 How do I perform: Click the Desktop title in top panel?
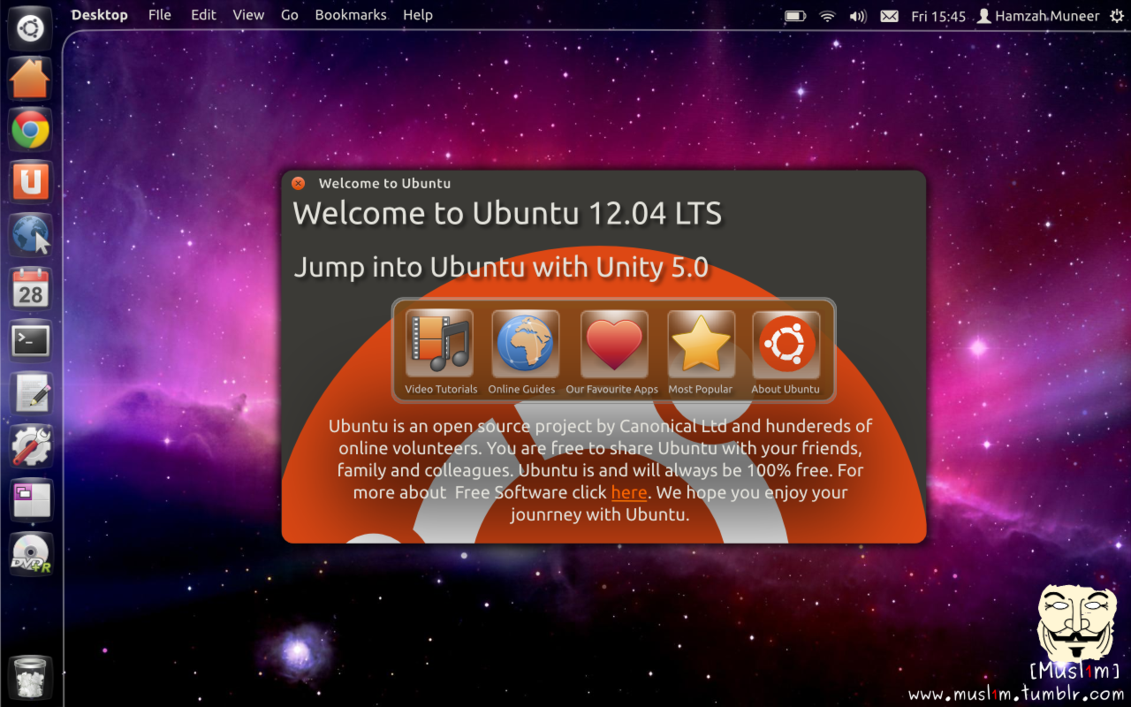coord(100,15)
